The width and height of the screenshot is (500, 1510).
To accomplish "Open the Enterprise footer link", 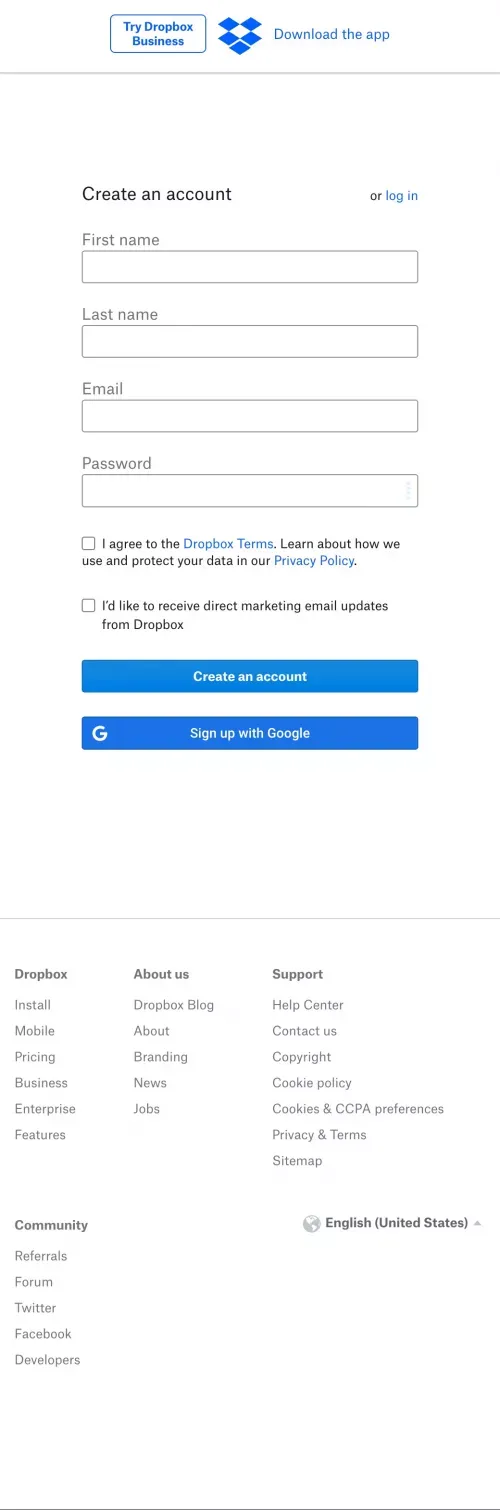I will [45, 1109].
